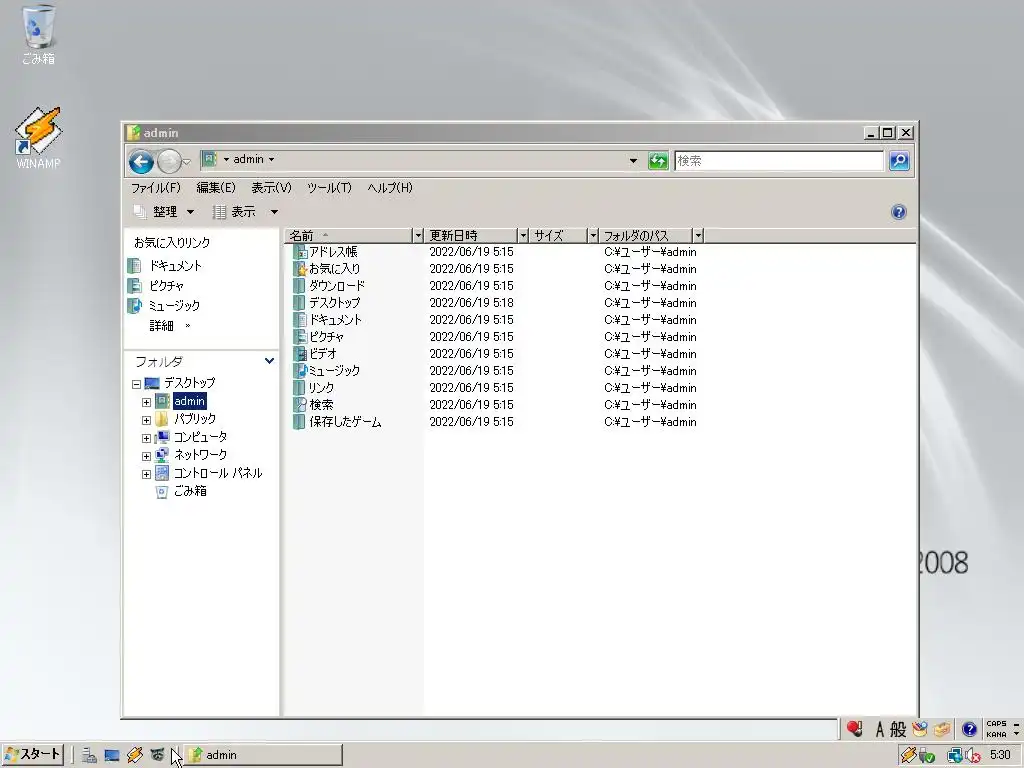Click the ごみ箱 icon in the folder tree
The image size is (1024, 768).
[x=161, y=491]
